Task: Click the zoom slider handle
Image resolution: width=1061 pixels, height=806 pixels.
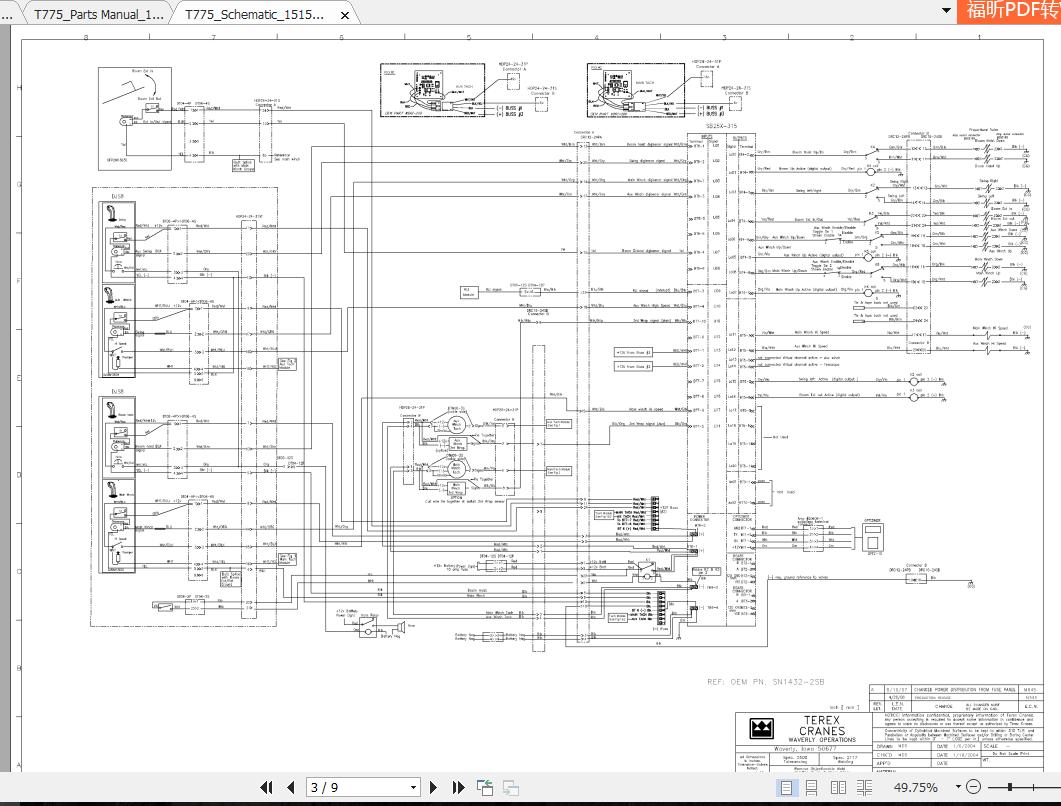Action: [x=1010, y=787]
